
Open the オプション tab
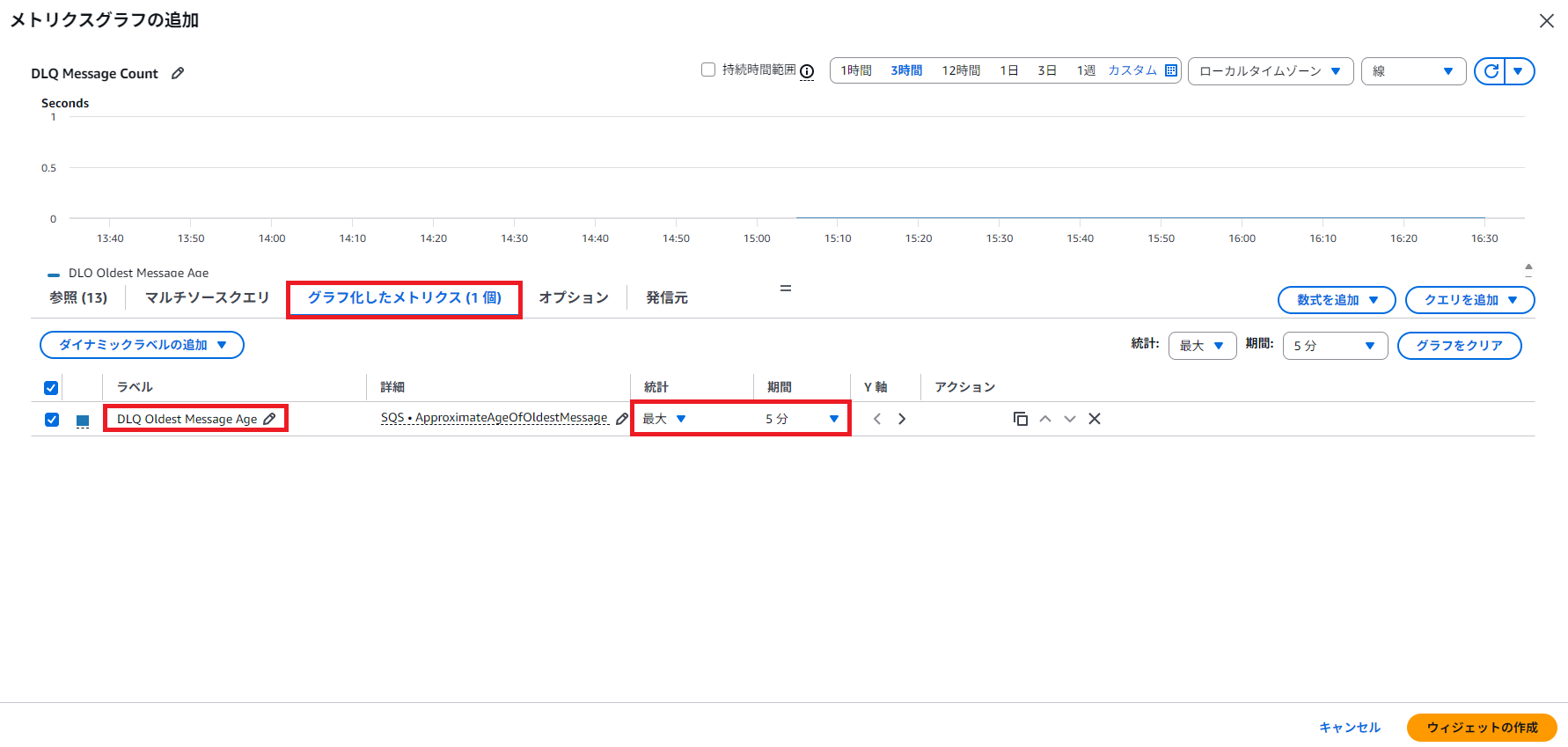pos(574,297)
